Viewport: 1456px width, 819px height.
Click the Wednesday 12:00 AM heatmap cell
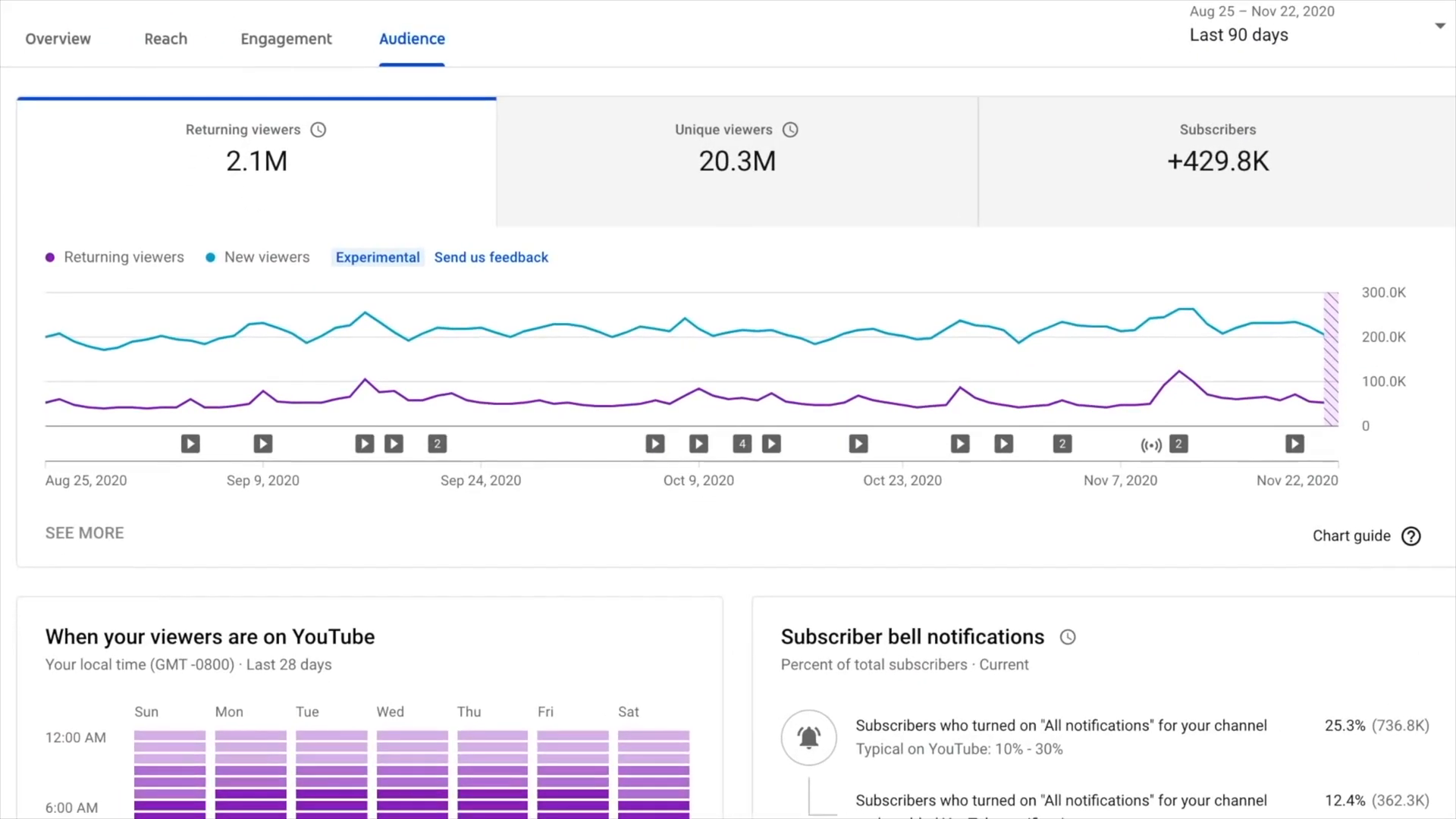point(412,736)
